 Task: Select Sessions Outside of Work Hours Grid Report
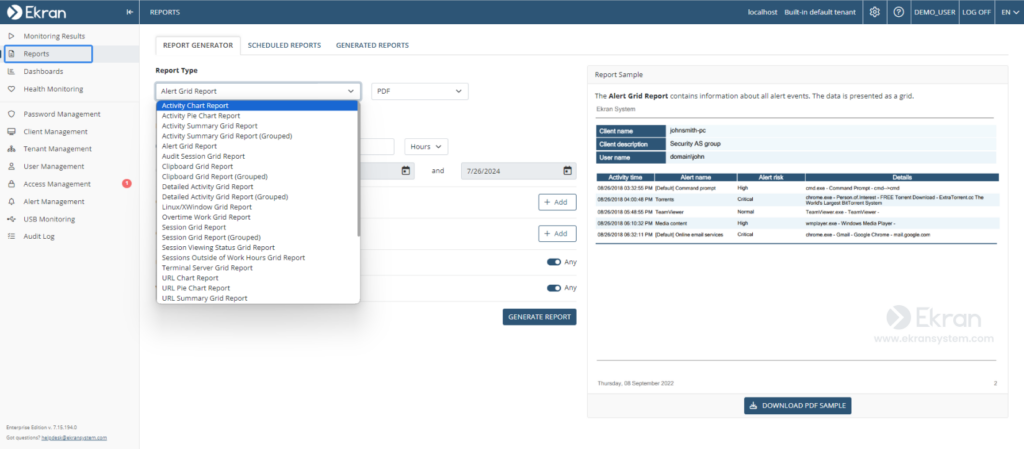click(x=257, y=258)
